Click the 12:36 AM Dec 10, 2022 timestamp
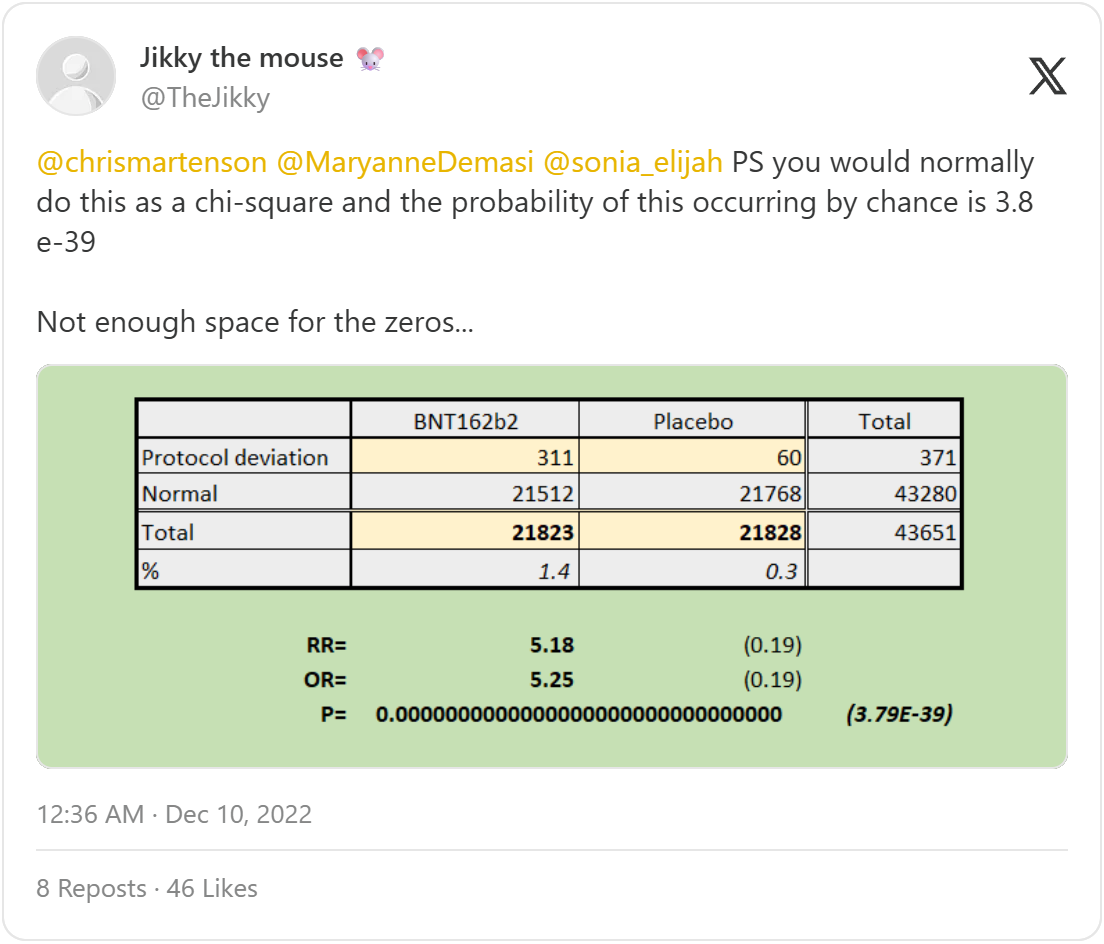 (174, 814)
